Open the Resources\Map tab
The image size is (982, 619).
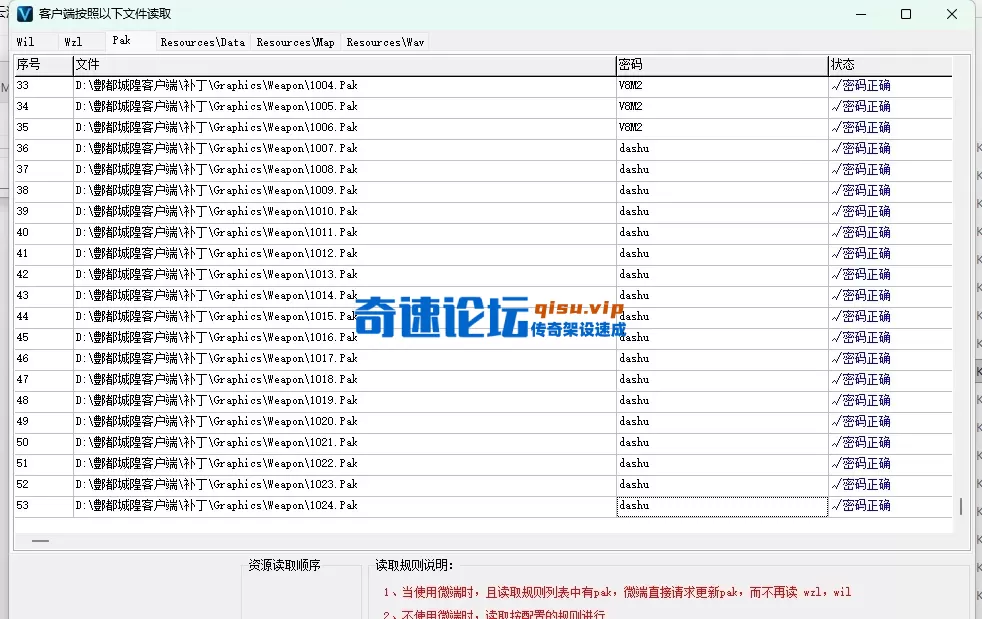pyautogui.click(x=296, y=42)
